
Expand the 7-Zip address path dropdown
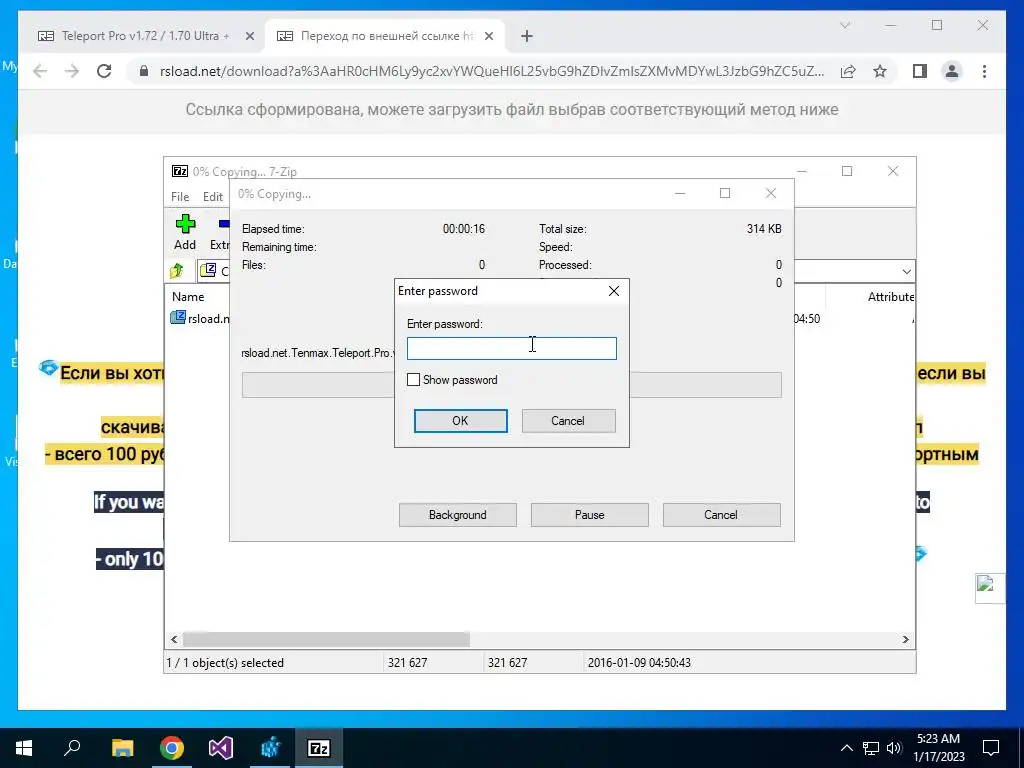tap(906, 271)
